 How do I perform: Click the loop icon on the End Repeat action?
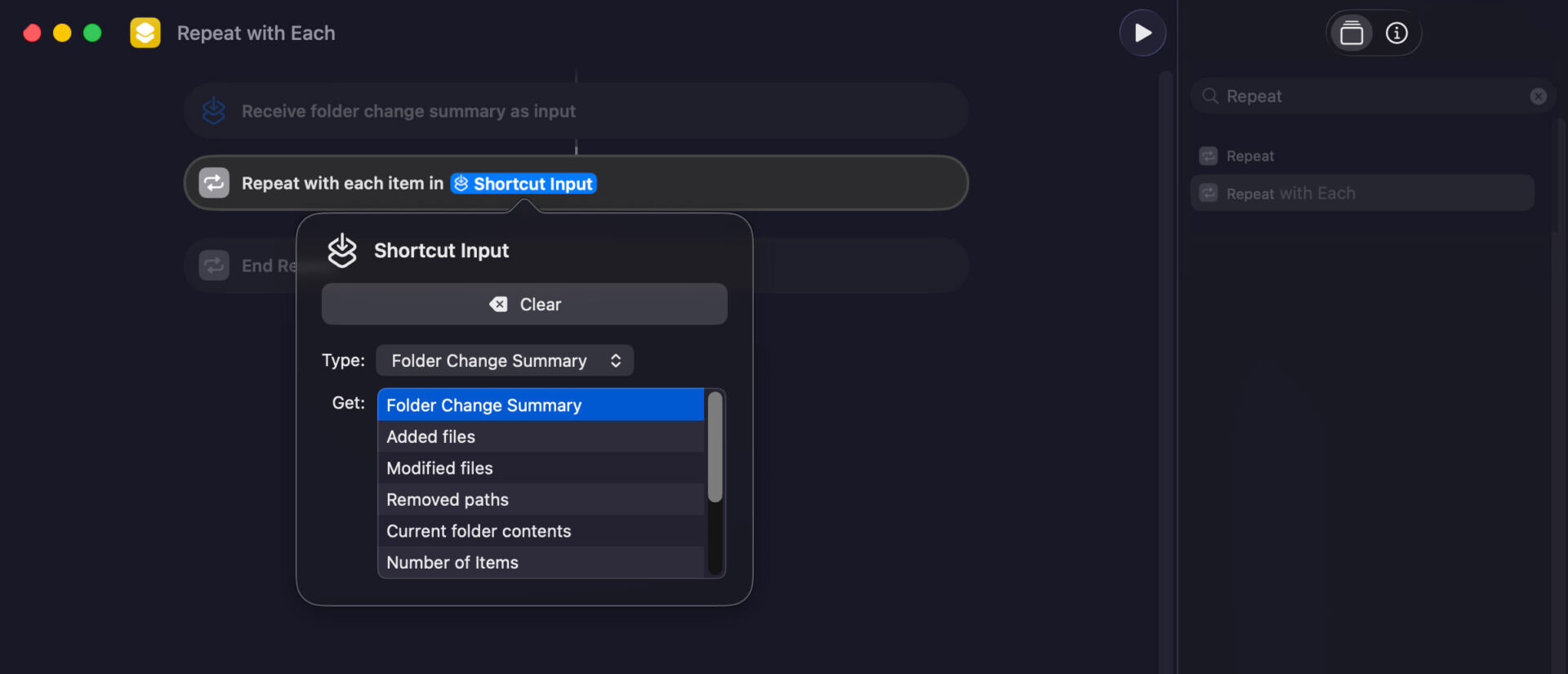click(213, 265)
